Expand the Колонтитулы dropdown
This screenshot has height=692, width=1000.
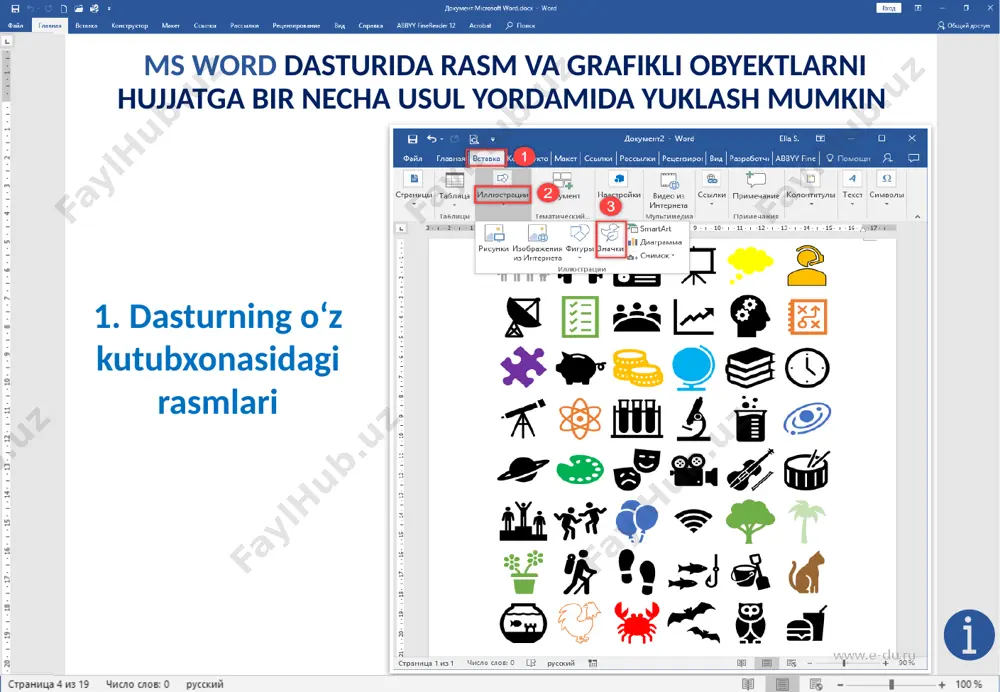(x=811, y=189)
